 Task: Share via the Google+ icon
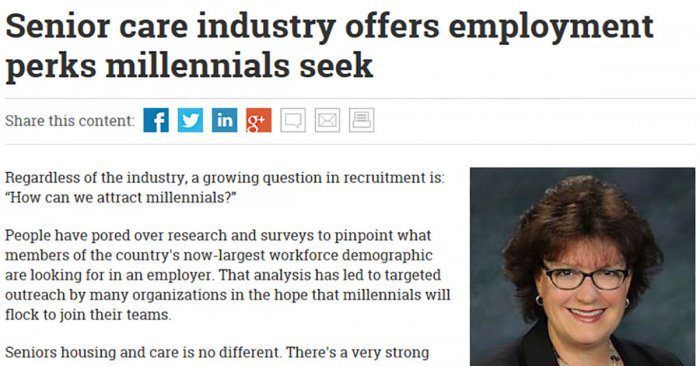click(258, 120)
